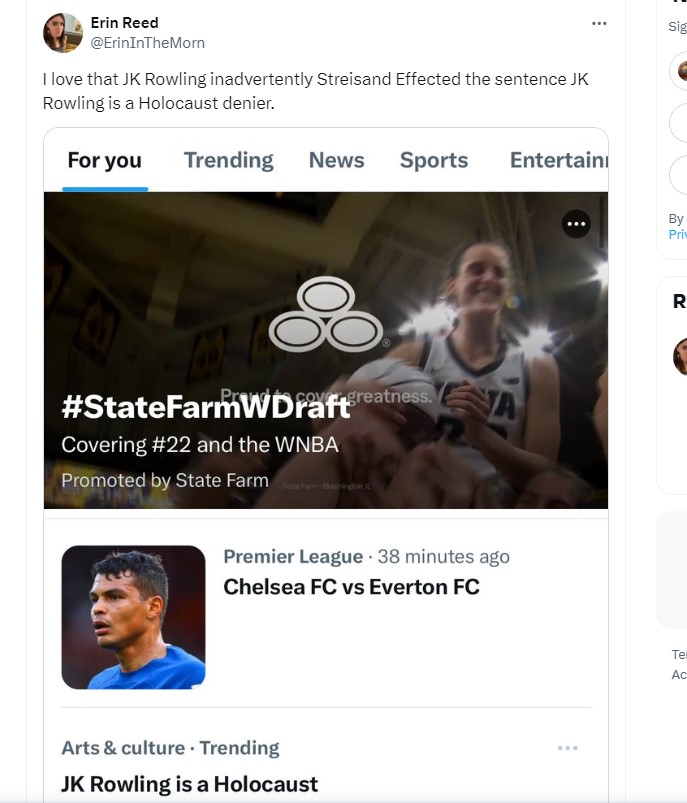Open Chelsea FC vs Everton FC headline
This screenshot has width=687, height=803.
tap(351, 586)
